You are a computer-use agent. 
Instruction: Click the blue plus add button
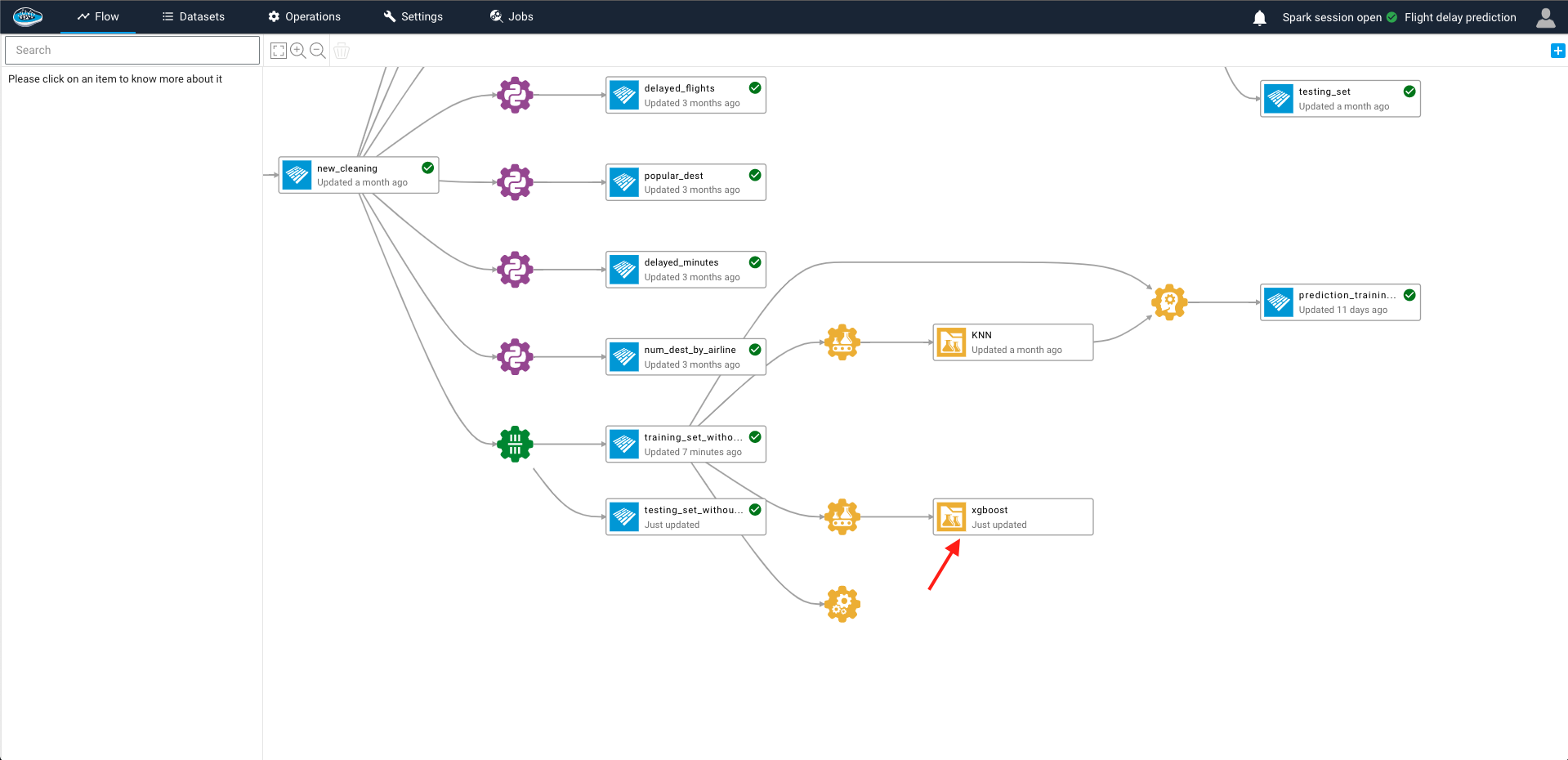coord(1557,51)
